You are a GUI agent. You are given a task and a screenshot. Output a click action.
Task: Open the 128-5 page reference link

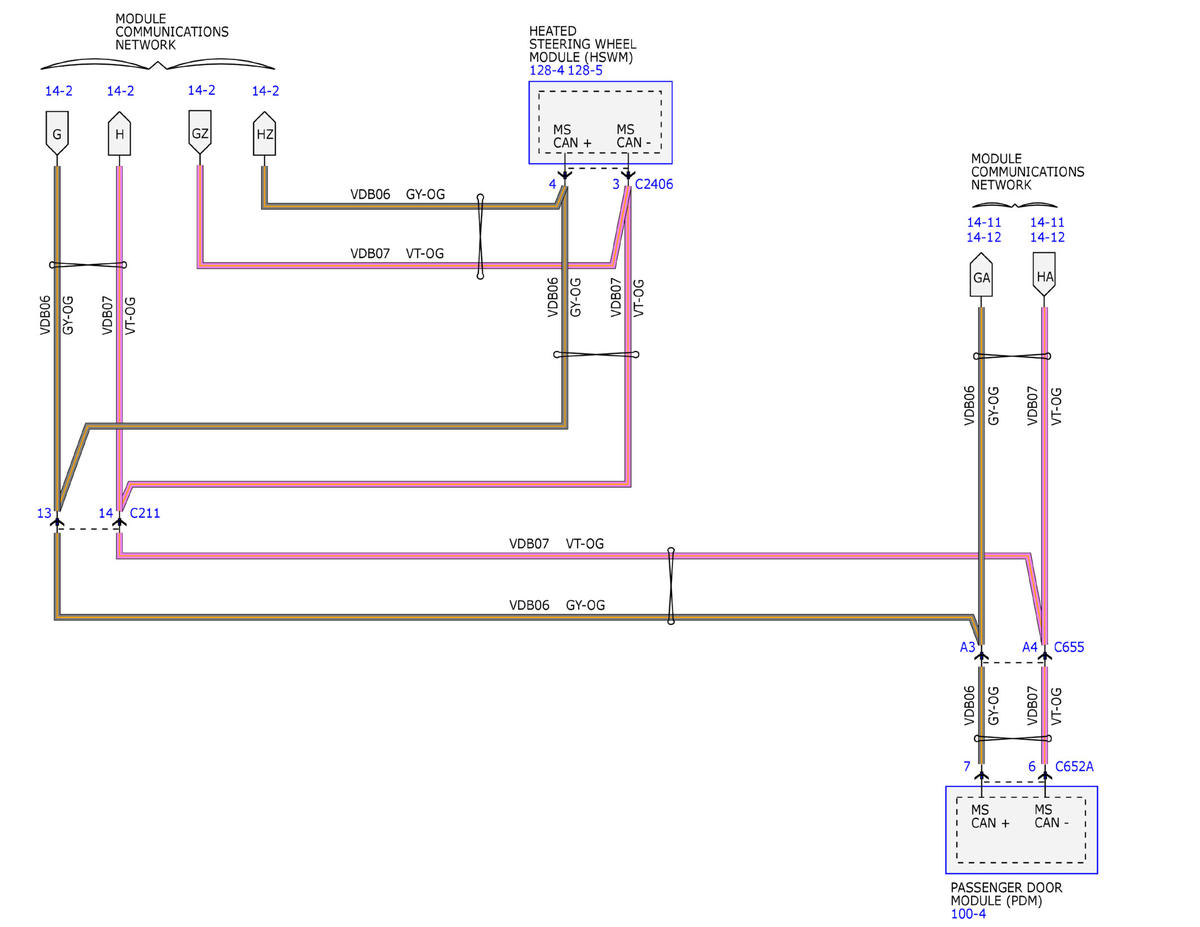point(584,71)
